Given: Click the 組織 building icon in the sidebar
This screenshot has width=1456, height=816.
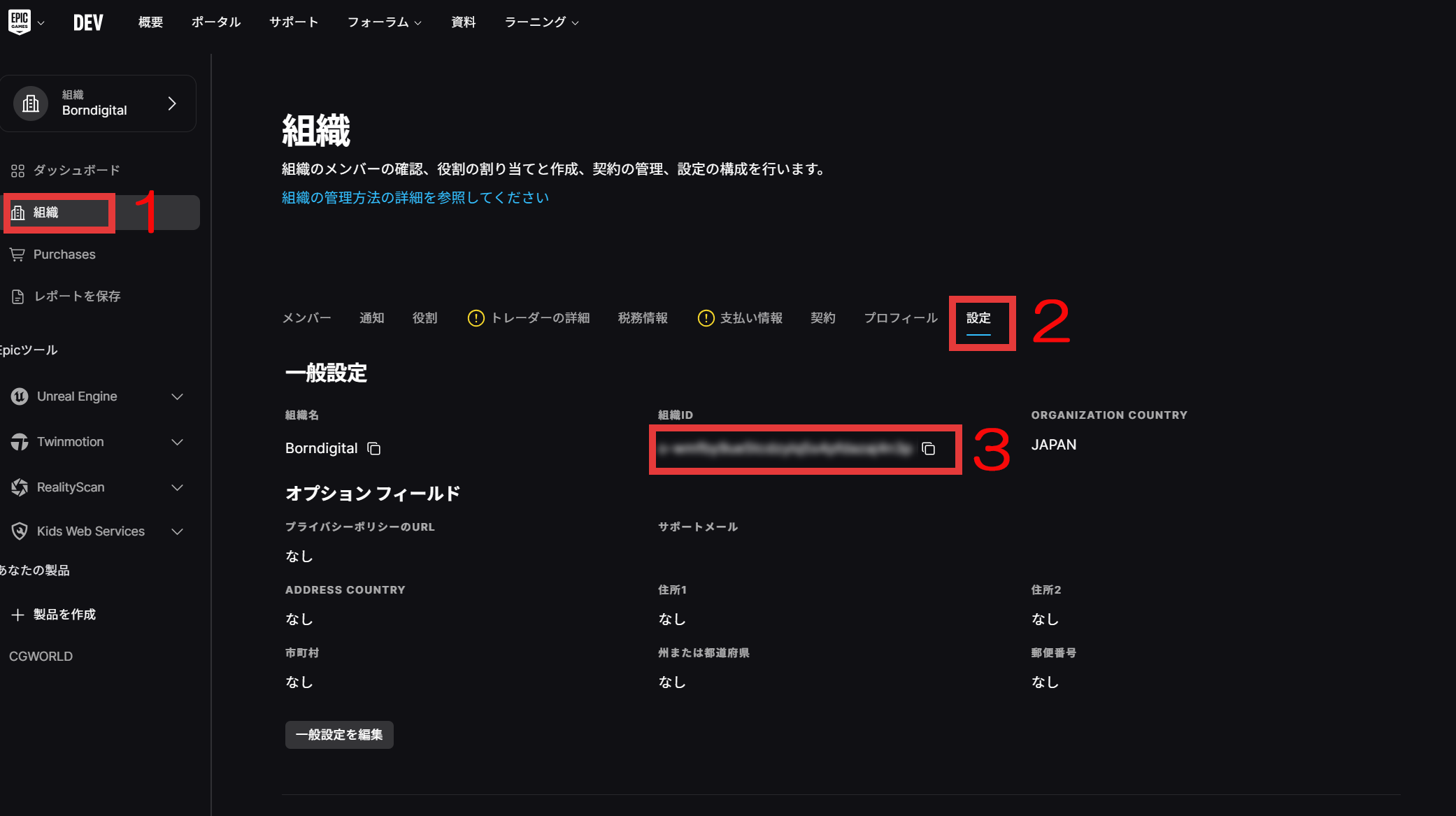Looking at the screenshot, I should (x=18, y=213).
